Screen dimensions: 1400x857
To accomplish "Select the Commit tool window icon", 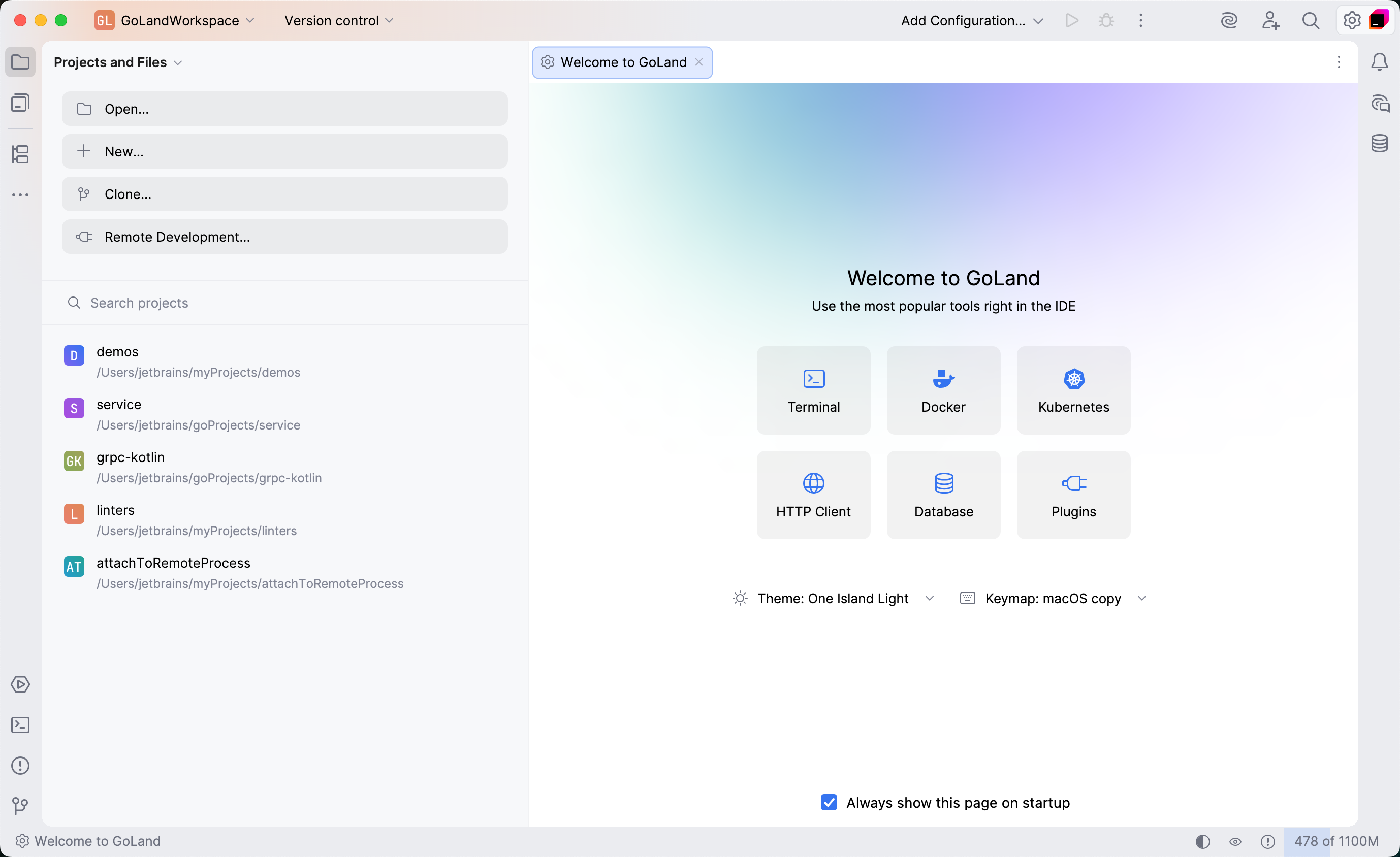I will coord(20,154).
